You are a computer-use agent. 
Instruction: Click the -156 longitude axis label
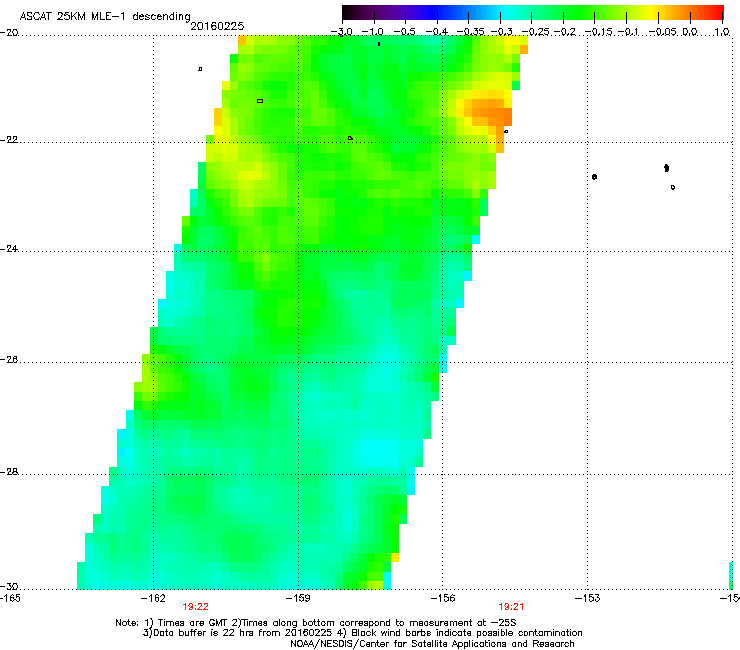443,599
